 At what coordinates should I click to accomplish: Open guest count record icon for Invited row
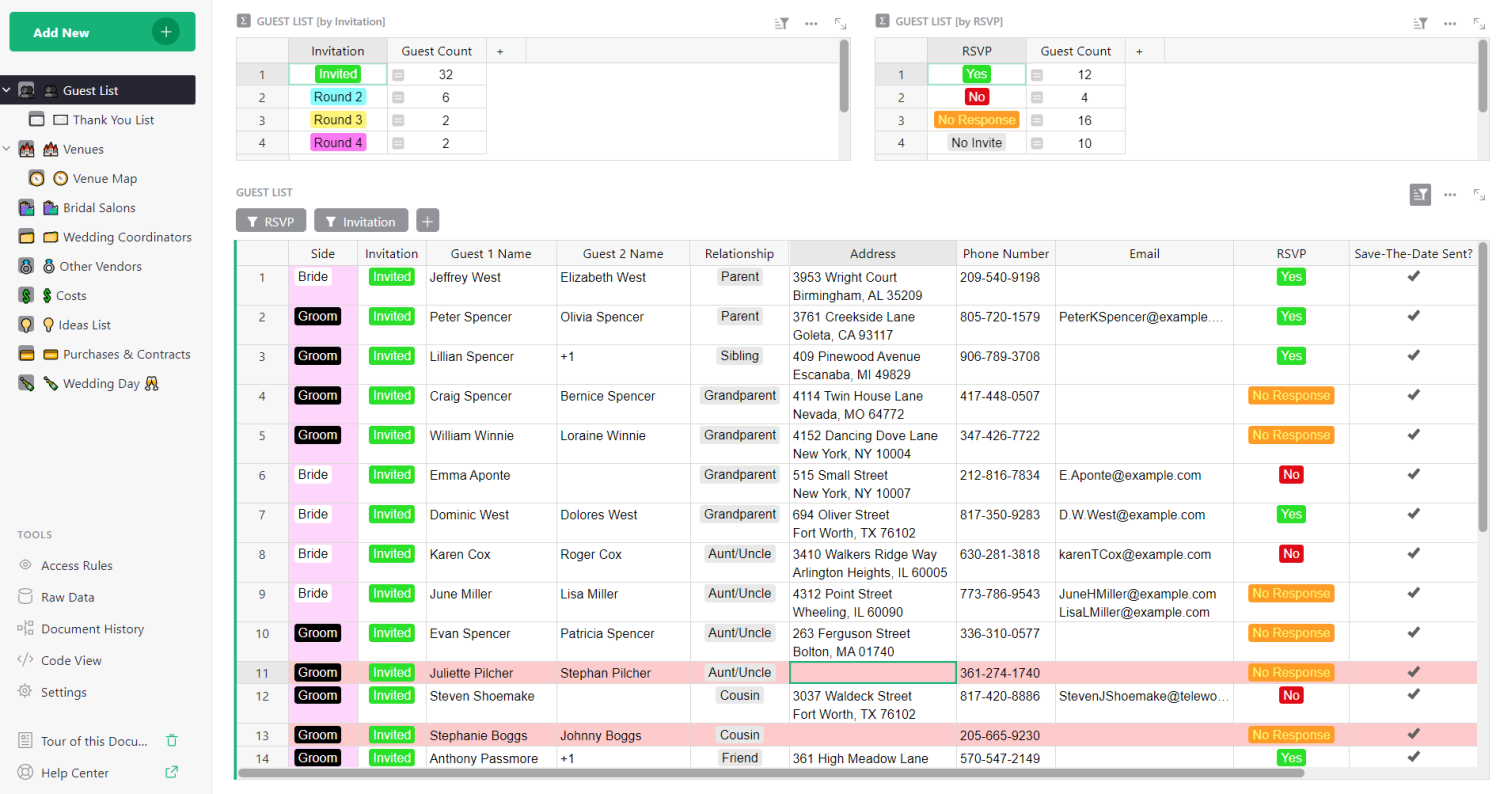398,75
